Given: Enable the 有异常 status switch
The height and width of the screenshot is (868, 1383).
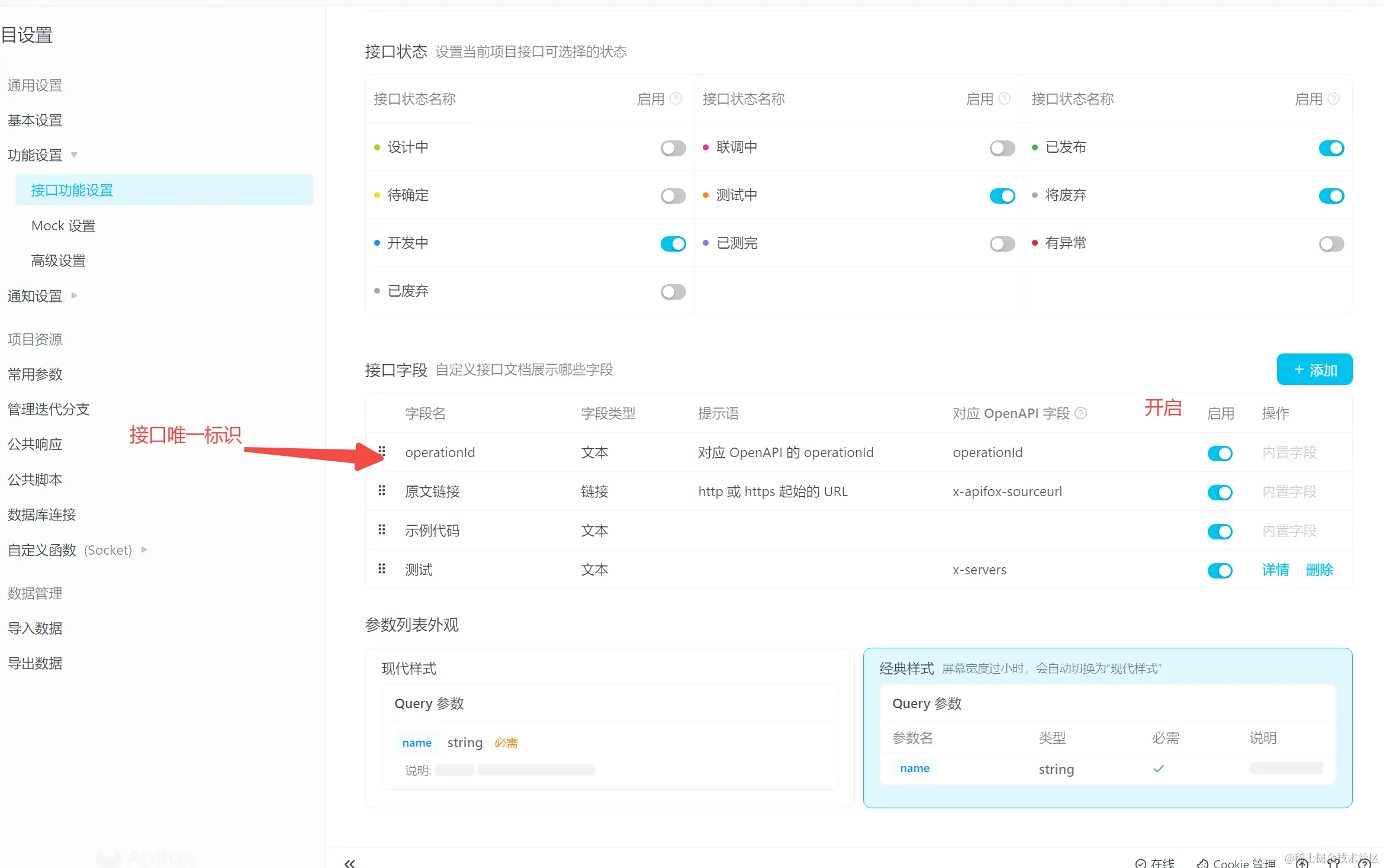Looking at the screenshot, I should pyautogui.click(x=1331, y=244).
